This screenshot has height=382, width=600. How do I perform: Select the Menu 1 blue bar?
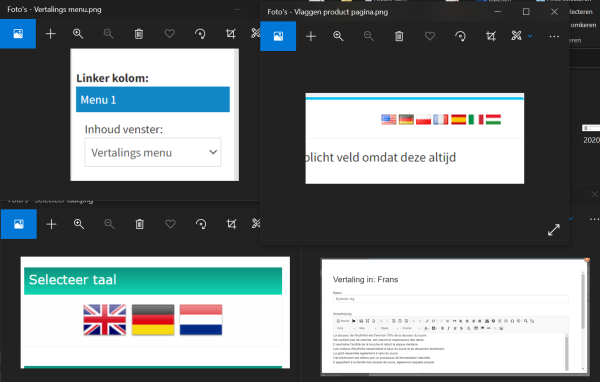(x=153, y=100)
